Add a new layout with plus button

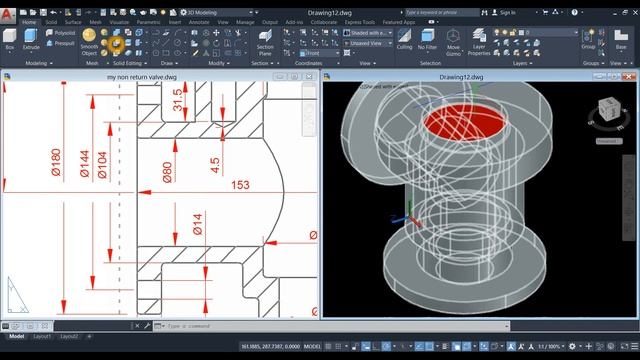coord(89,336)
